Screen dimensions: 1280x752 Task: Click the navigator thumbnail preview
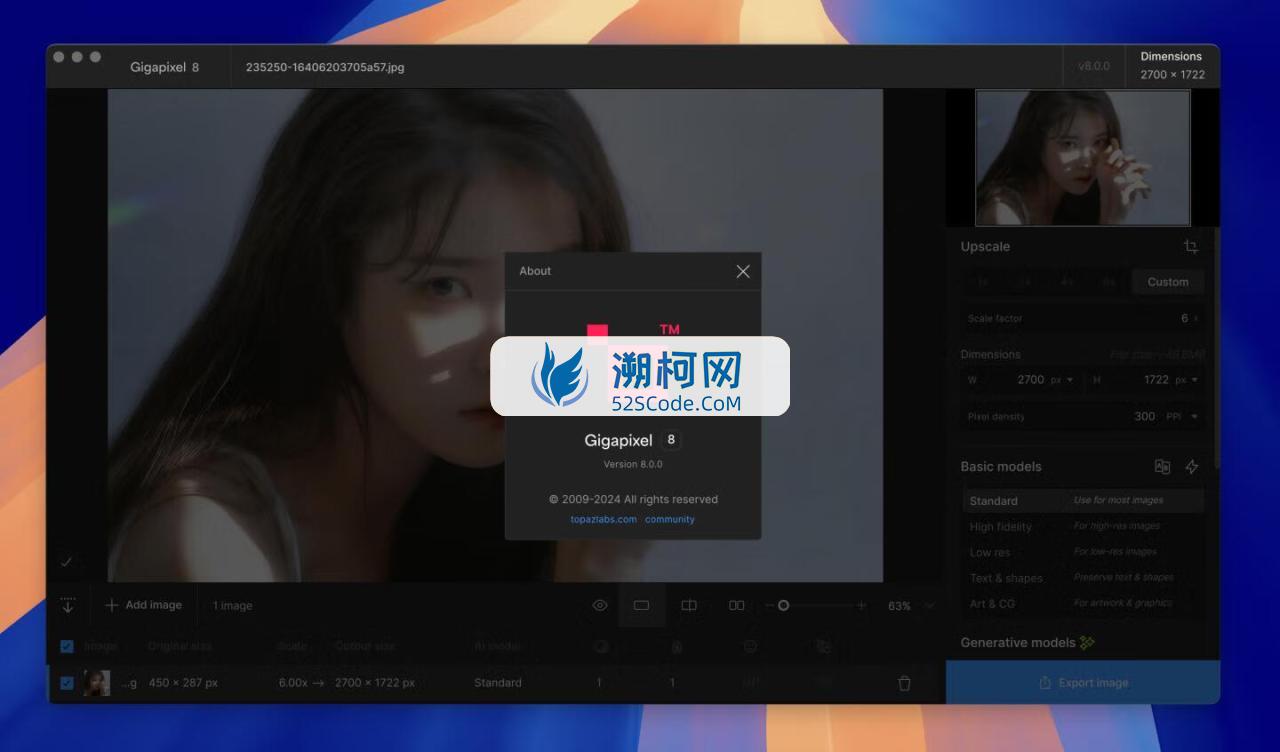click(1083, 157)
